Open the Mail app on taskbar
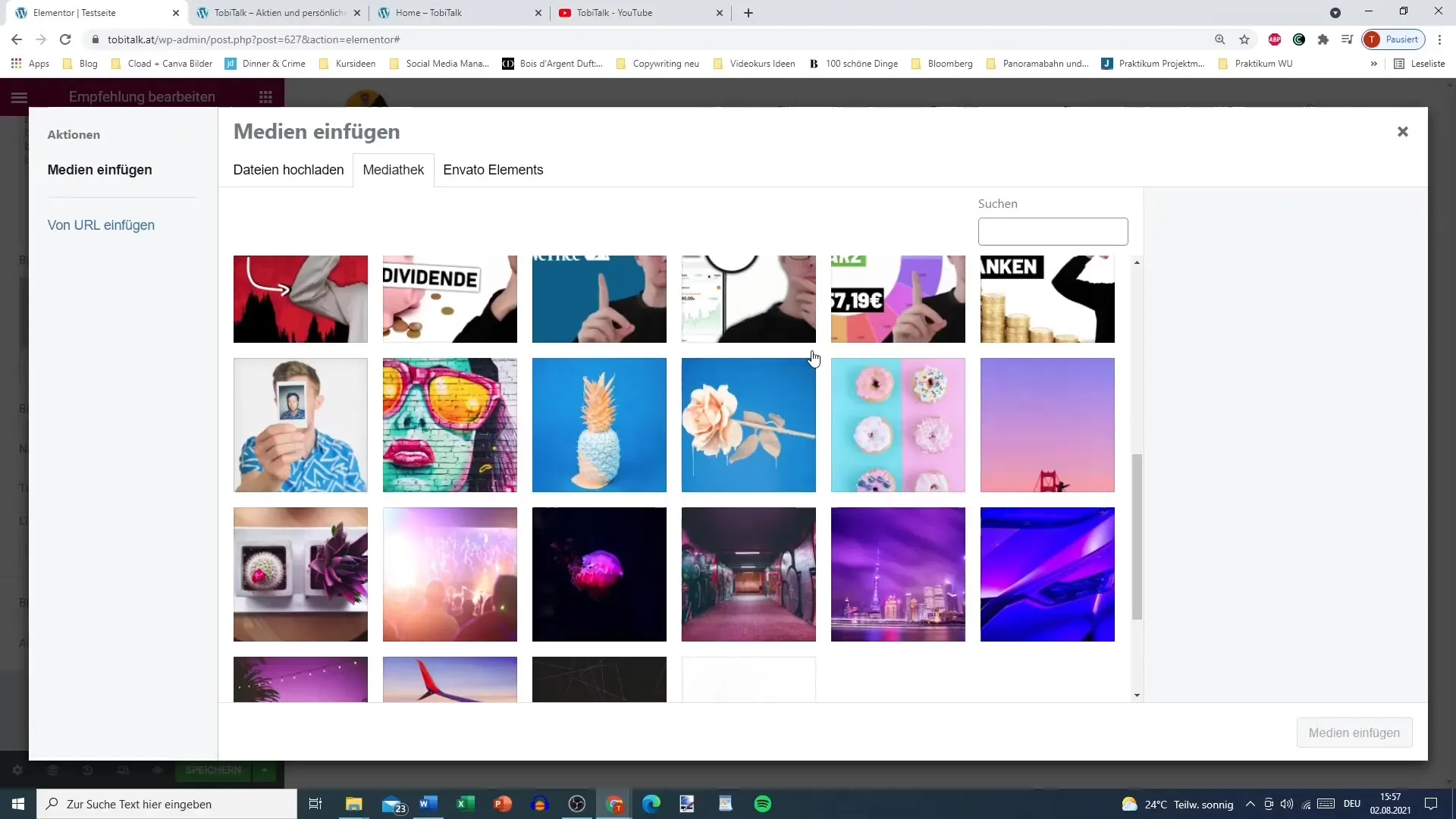The height and width of the screenshot is (819, 1456). point(394,804)
